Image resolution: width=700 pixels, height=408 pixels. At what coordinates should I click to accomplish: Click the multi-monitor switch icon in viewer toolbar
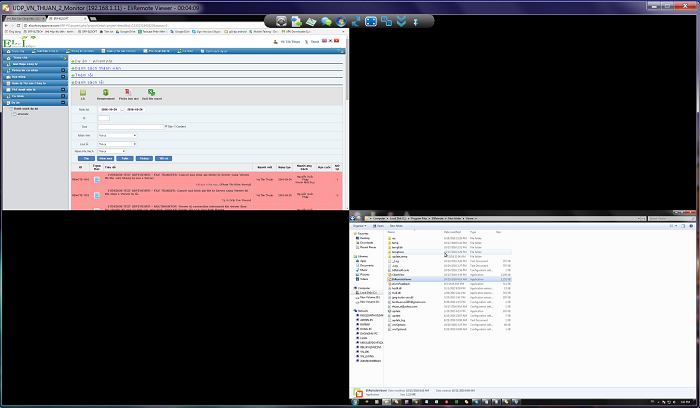point(386,21)
